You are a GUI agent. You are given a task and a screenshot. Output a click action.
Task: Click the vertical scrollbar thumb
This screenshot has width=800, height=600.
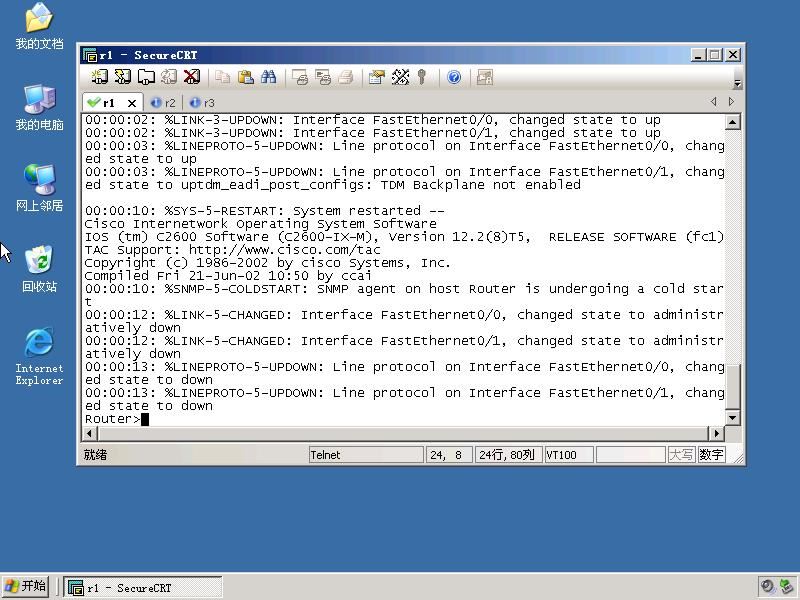point(733,387)
